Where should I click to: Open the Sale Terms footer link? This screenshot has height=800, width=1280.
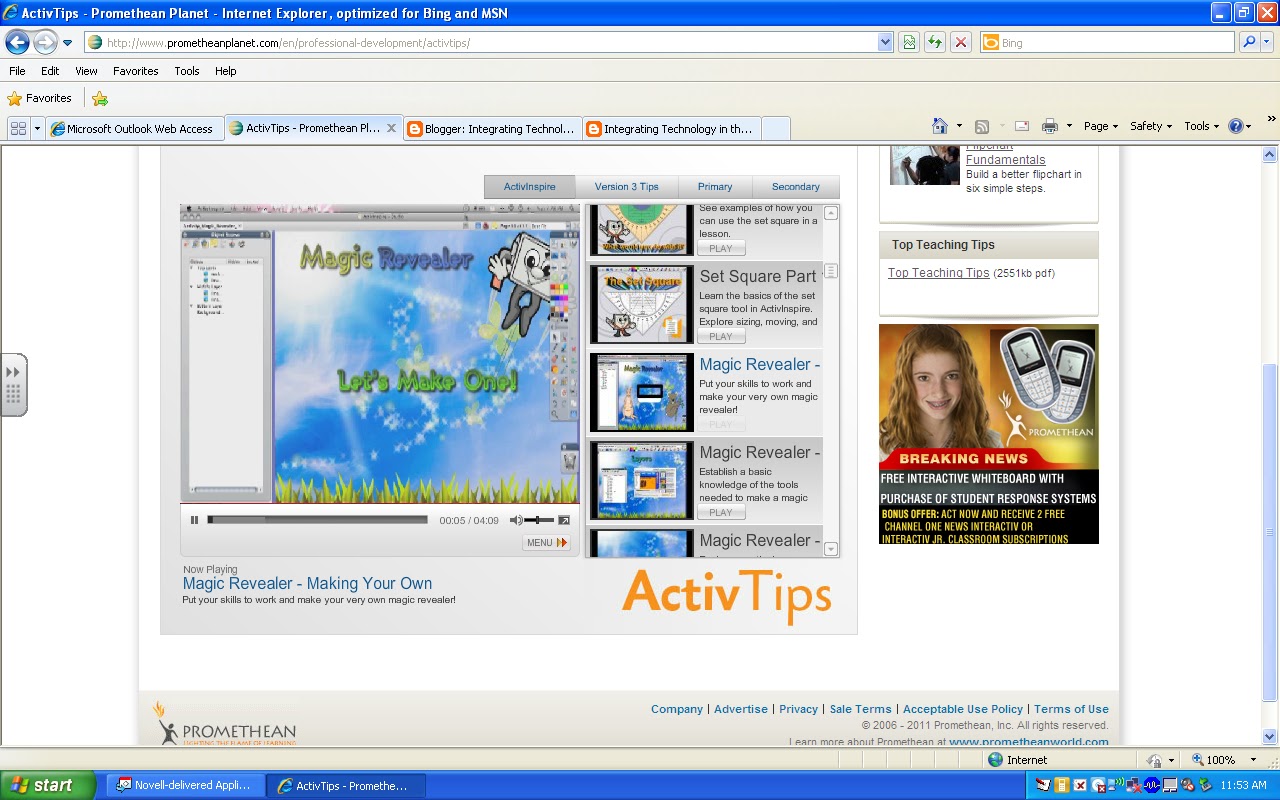[861, 709]
